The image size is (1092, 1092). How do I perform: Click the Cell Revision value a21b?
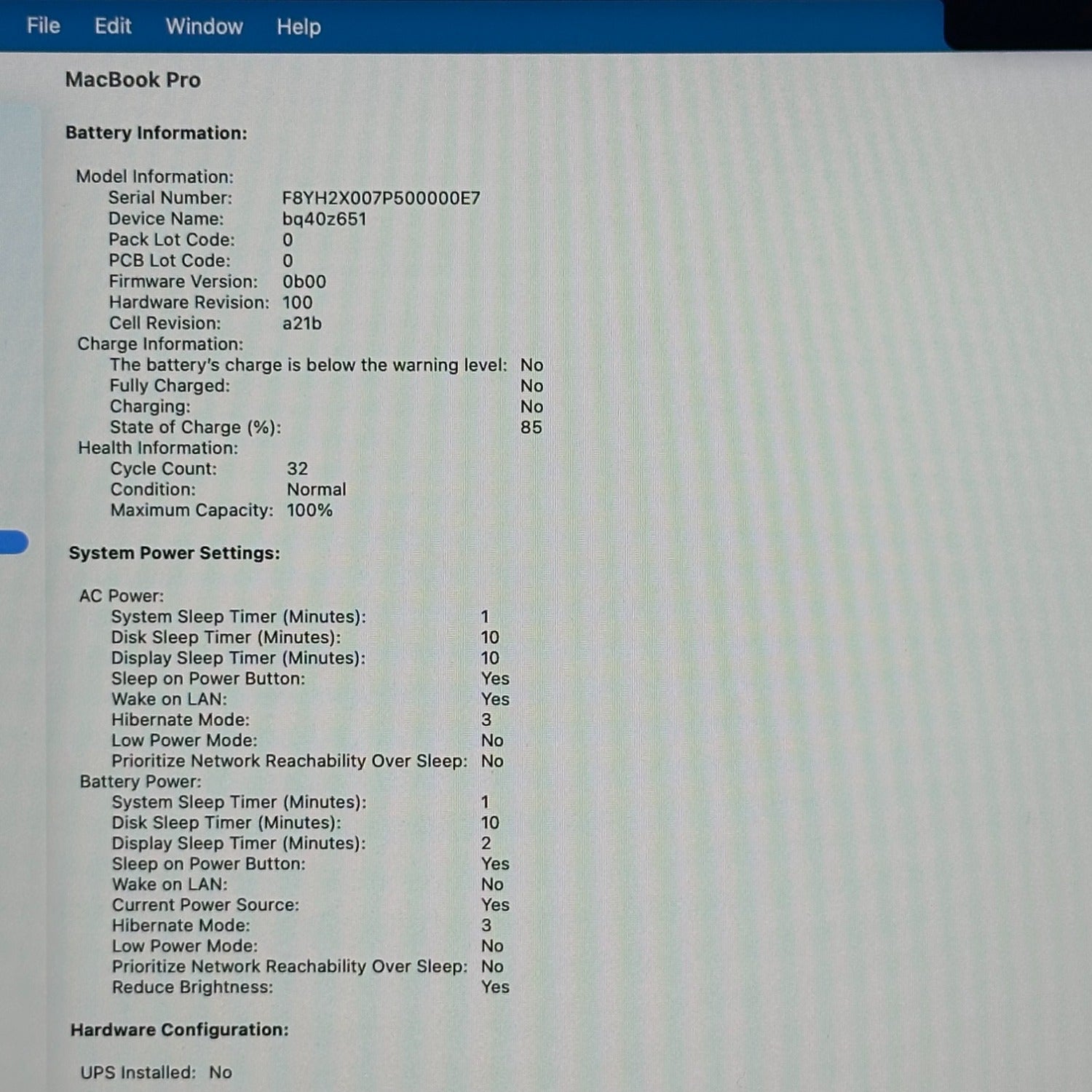pyautogui.click(x=301, y=323)
